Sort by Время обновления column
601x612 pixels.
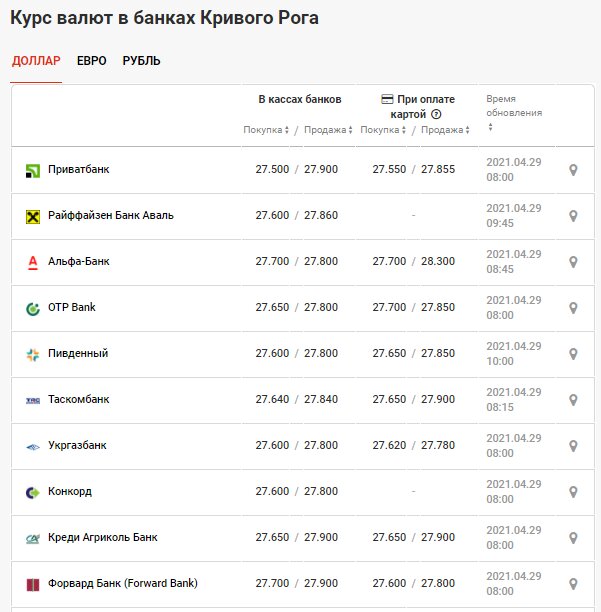pos(514,113)
